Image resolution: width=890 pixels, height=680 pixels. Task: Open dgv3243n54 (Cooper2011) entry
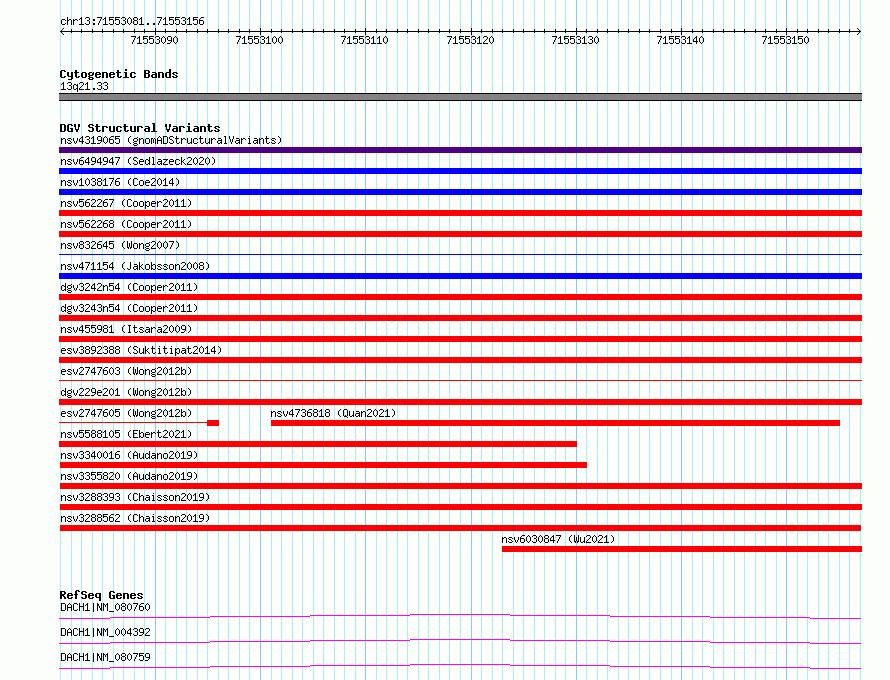click(x=129, y=308)
